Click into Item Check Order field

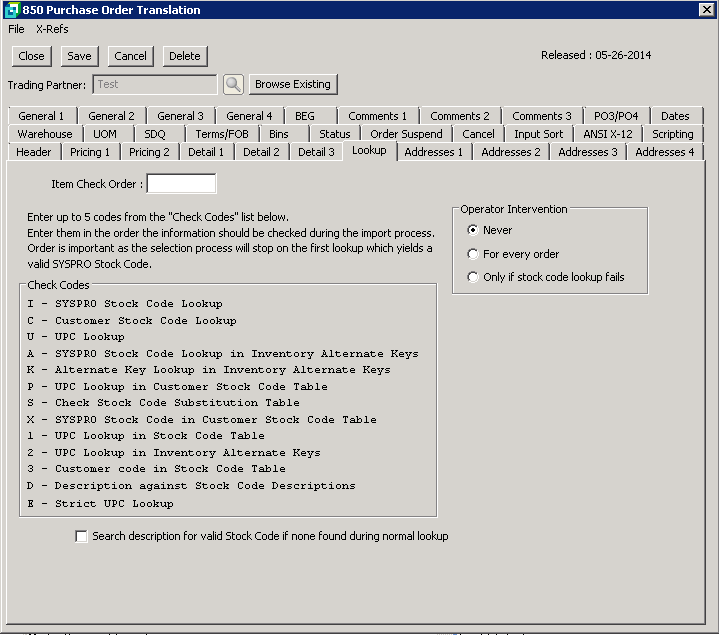click(x=181, y=184)
